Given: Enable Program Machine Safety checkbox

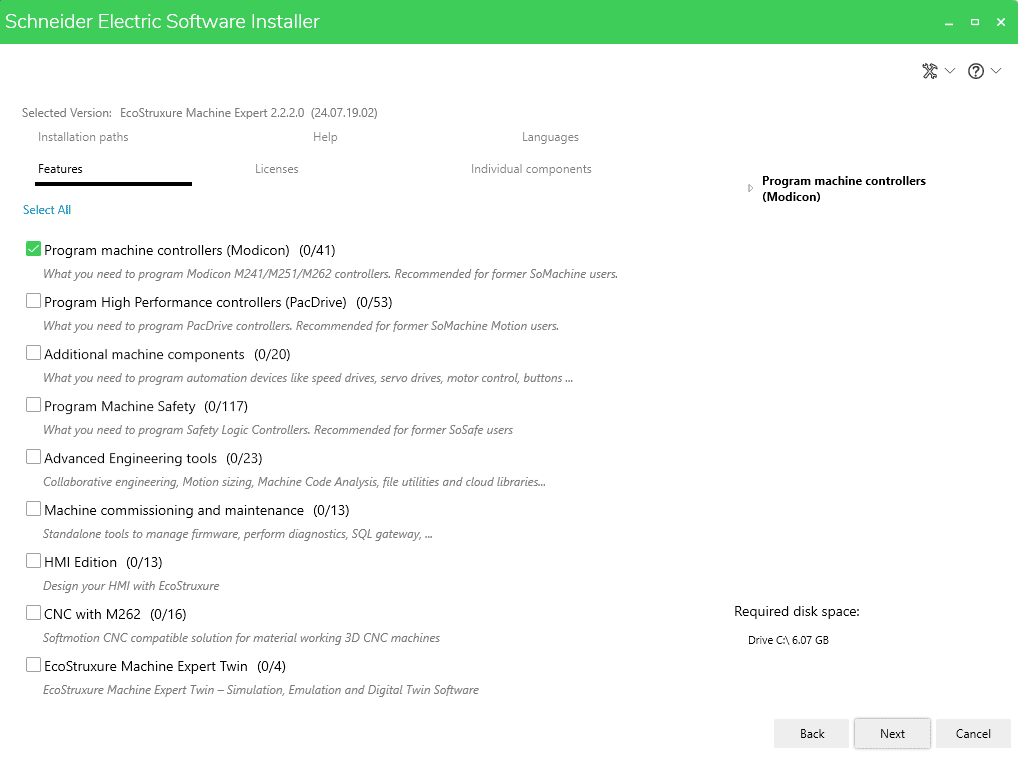Looking at the screenshot, I should 33,405.
